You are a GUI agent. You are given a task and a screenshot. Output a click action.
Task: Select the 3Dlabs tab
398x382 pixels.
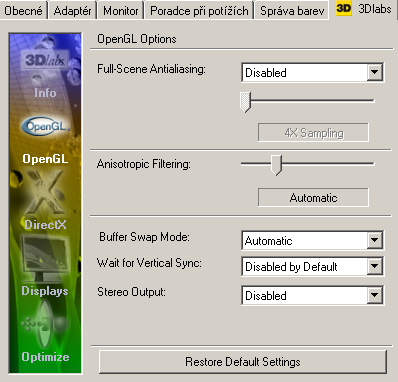[x=363, y=9]
